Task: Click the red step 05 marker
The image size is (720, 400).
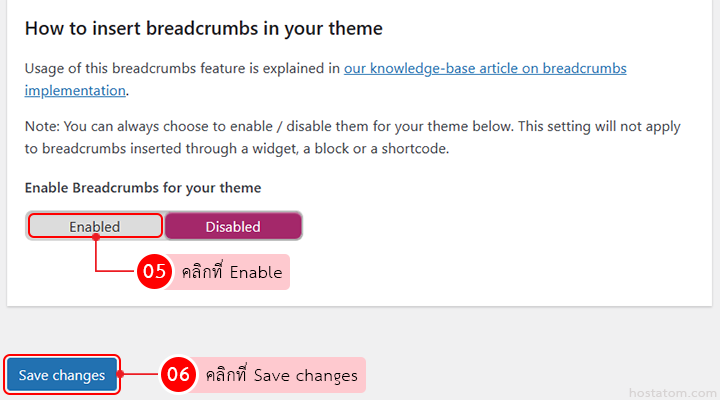Action: pyautogui.click(x=154, y=271)
